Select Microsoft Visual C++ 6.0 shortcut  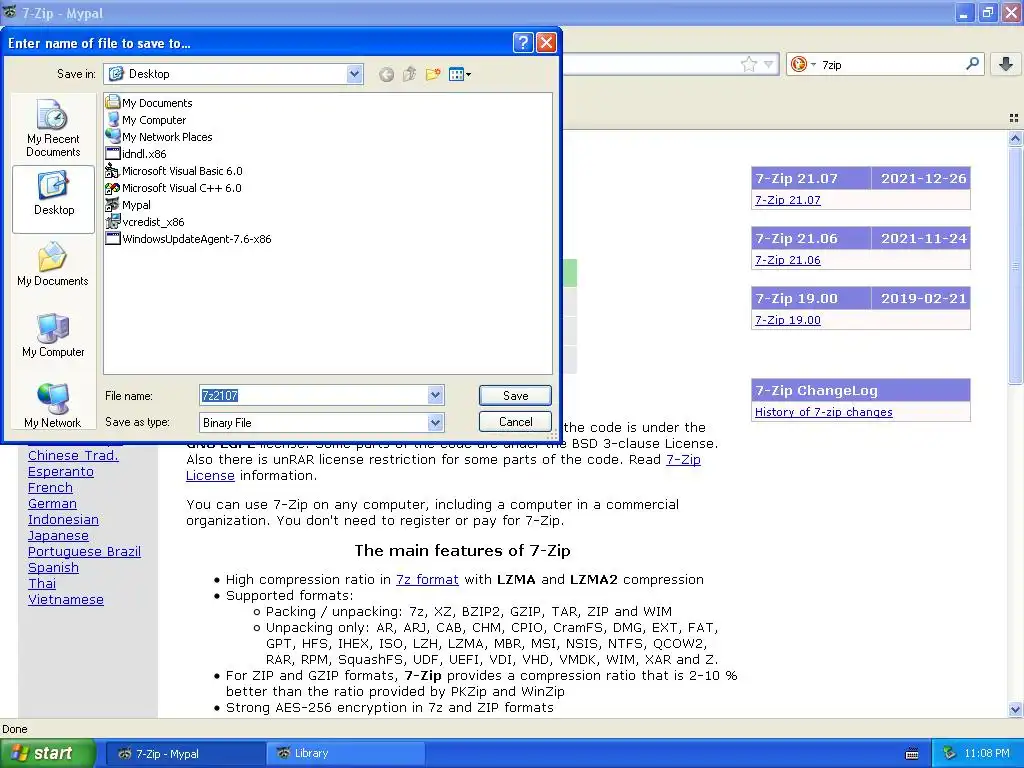pyautogui.click(x=173, y=187)
